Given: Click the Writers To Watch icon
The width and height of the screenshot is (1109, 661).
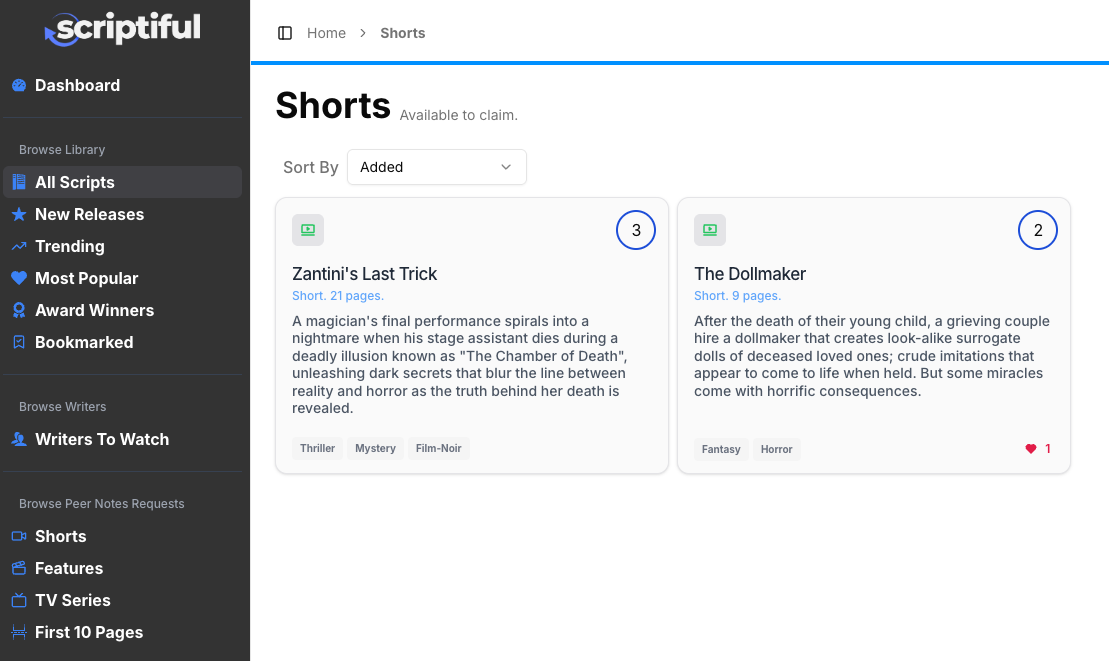Looking at the screenshot, I should pyautogui.click(x=18, y=439).
